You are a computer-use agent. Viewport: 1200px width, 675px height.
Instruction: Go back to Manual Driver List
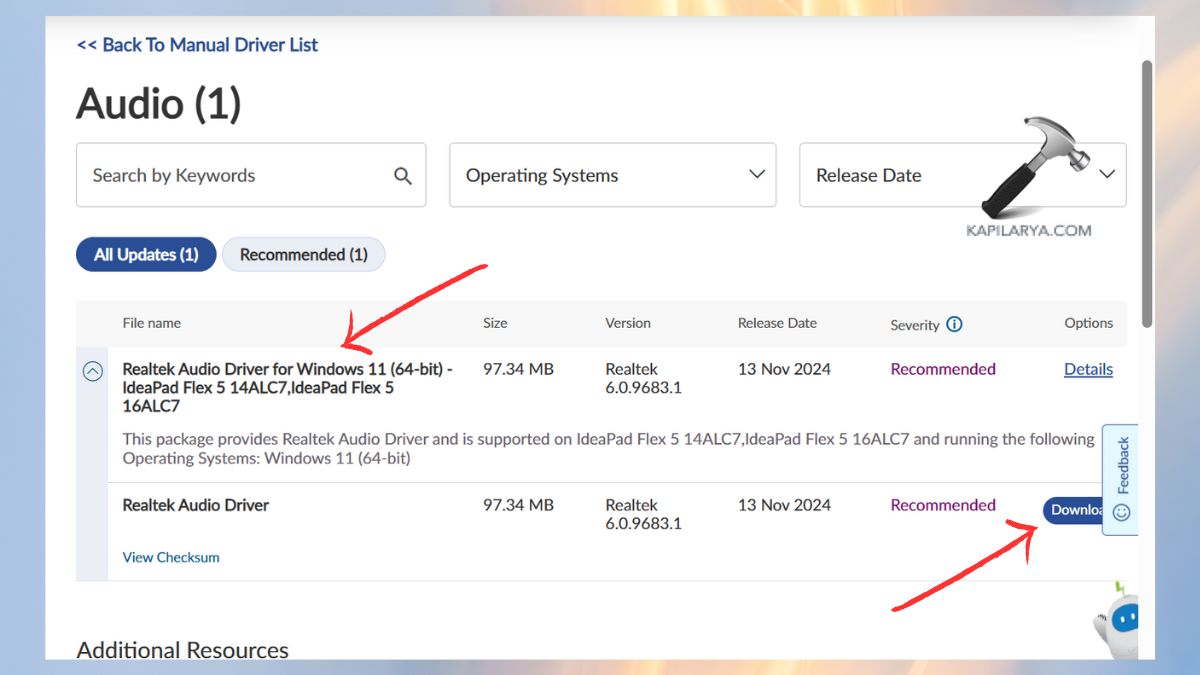click(197, 45)
